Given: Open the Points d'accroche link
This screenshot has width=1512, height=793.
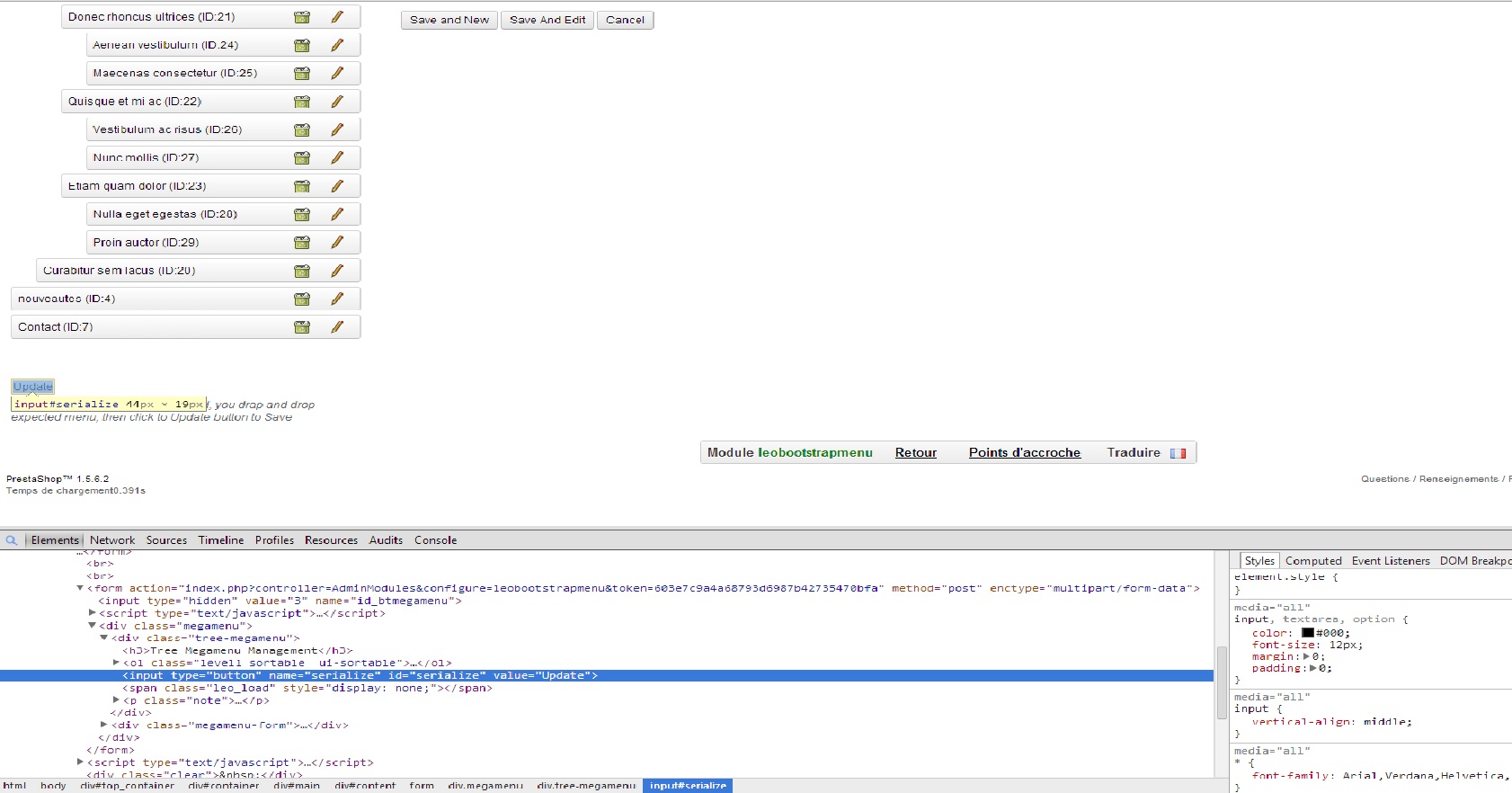Looking at the screenshot, I should pos(1025,452).
